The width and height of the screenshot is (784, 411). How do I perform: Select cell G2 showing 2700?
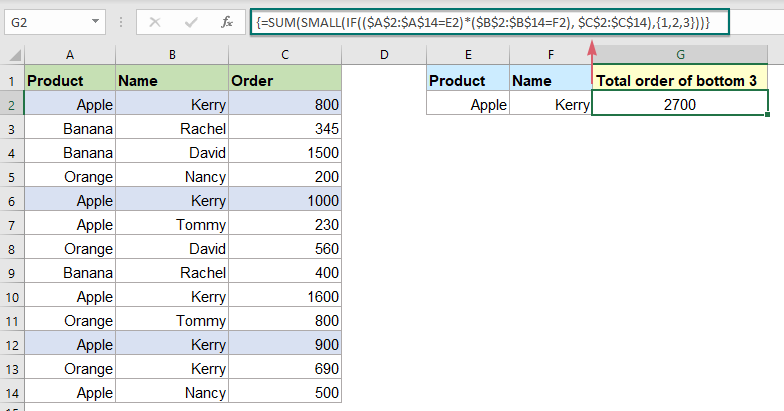pyautogui.click(x=680, y=103)
